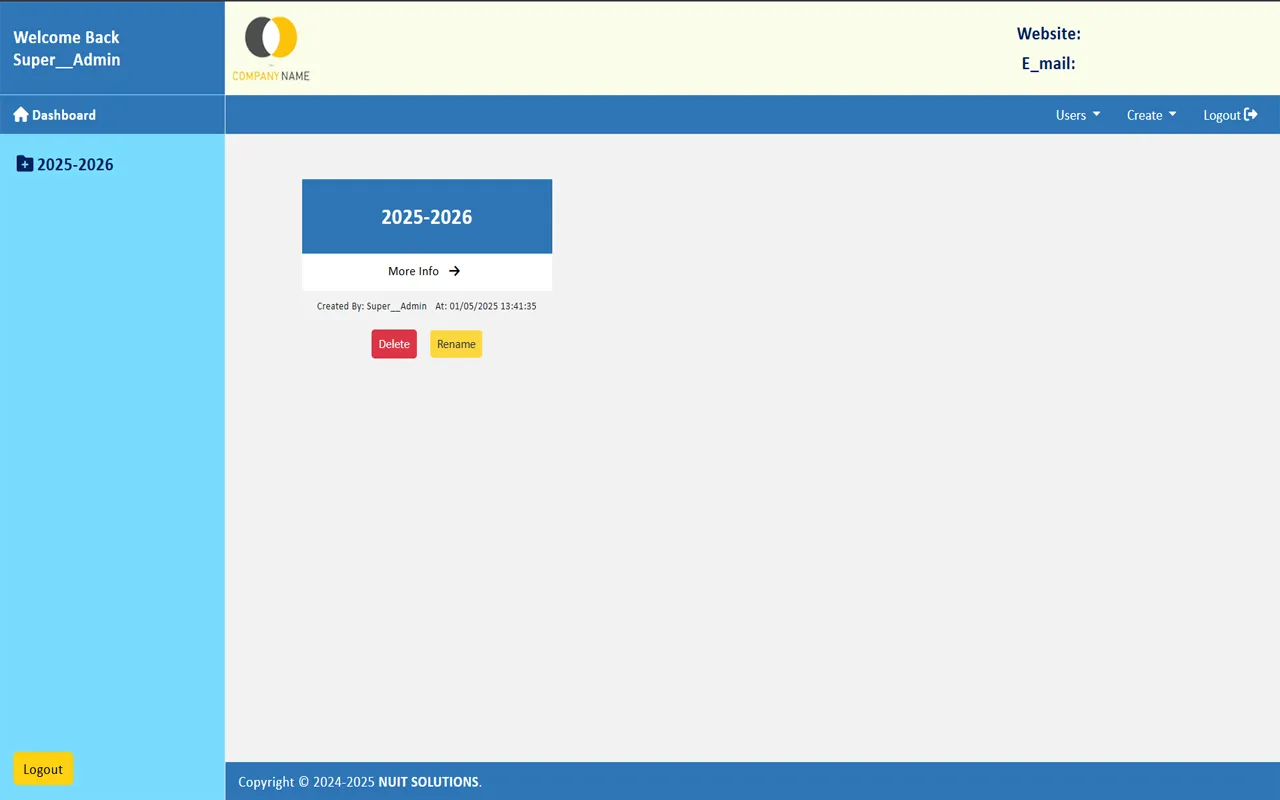The height and width of the screenshot is (800, 1280).
Task: Open More Info for the 2025-2026 card
Action: coord(414,271)
